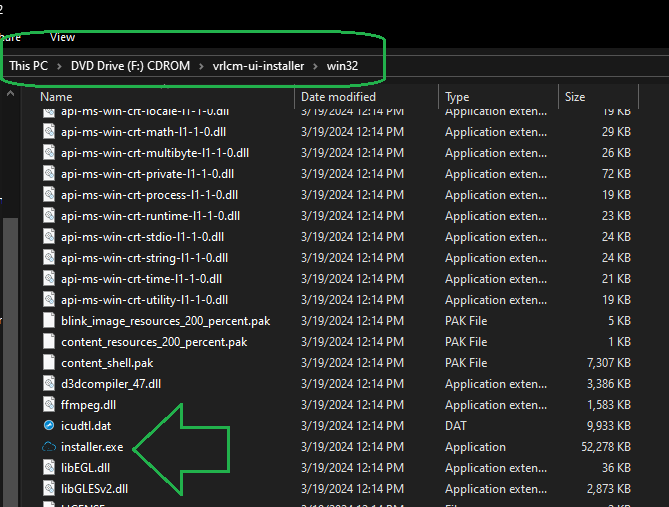This screenshot has height=507, width=669.
Task: Click blink_image_resources_200_percent.pak file icon
Action: point(49,321)
